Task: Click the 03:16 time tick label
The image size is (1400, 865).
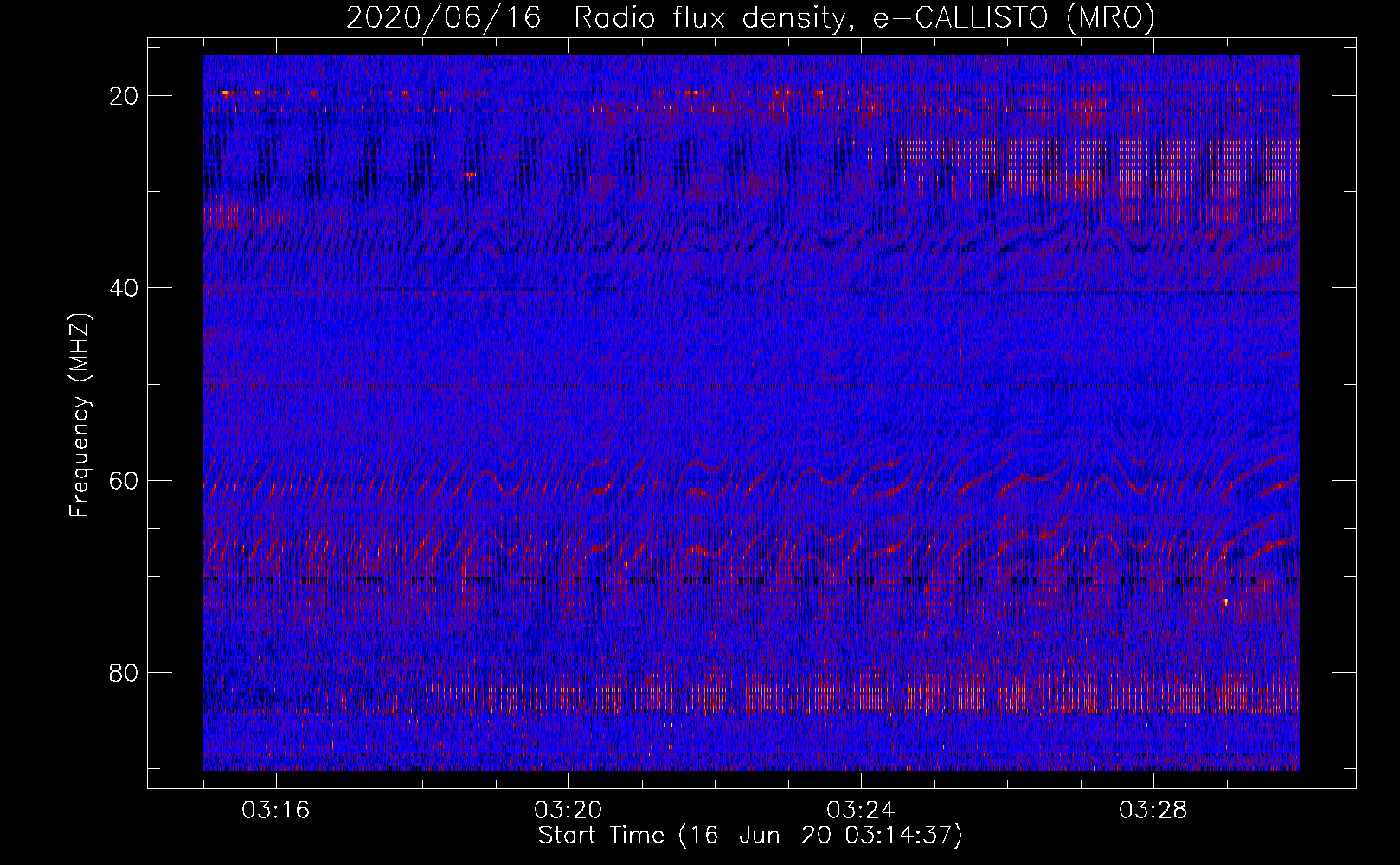Action: [x=276, y=811]
